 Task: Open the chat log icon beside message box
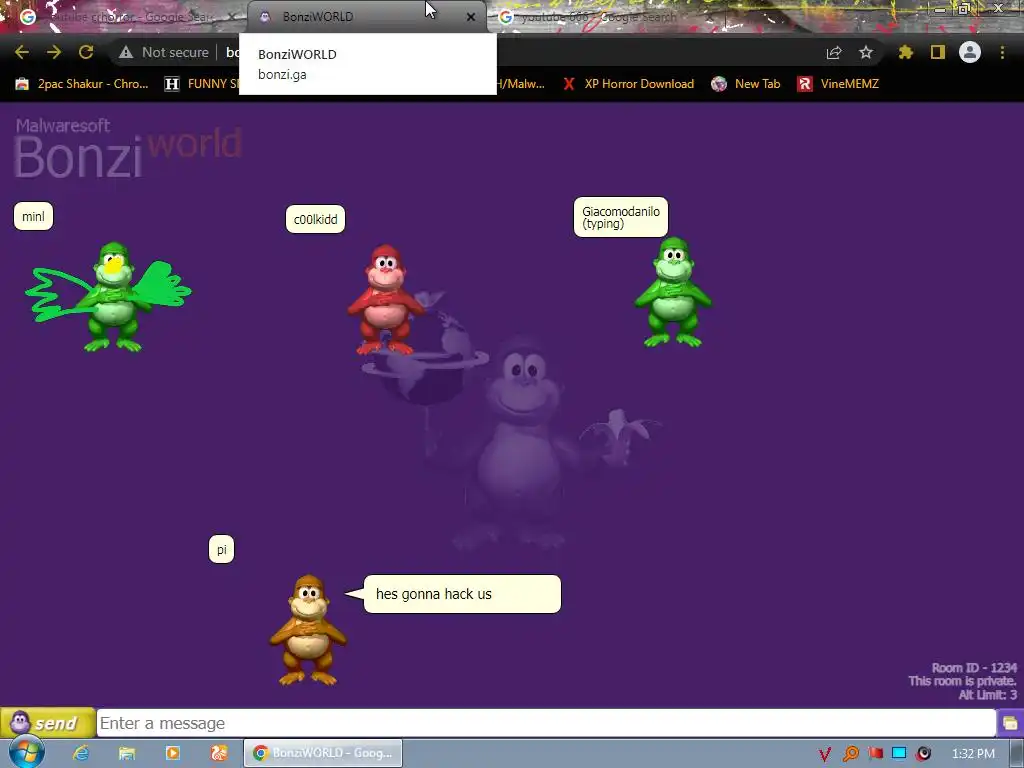pyautogui.click(x=1010, y=723)
